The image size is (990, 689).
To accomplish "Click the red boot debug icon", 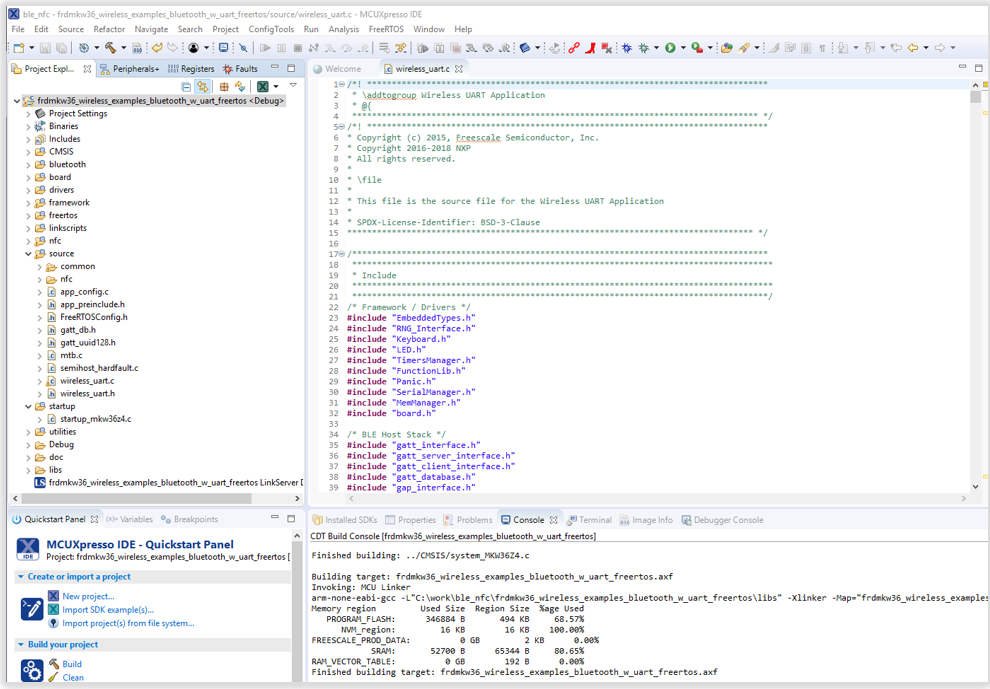I will [590, 48].
